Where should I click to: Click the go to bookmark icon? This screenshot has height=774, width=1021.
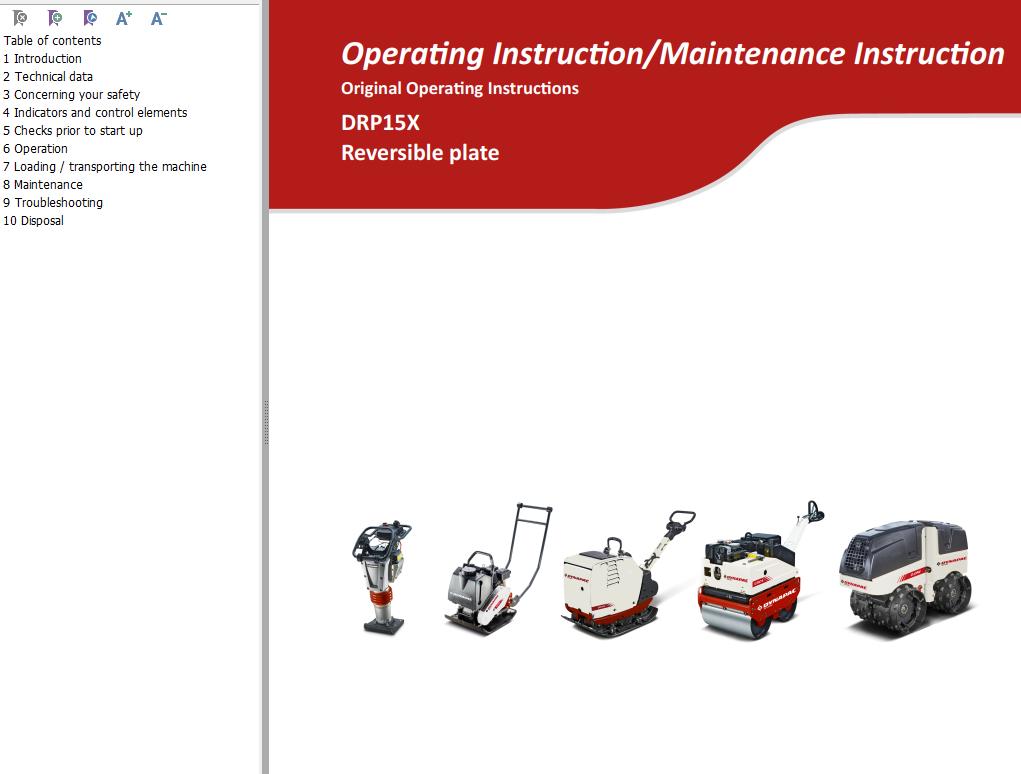pos(90,18)
